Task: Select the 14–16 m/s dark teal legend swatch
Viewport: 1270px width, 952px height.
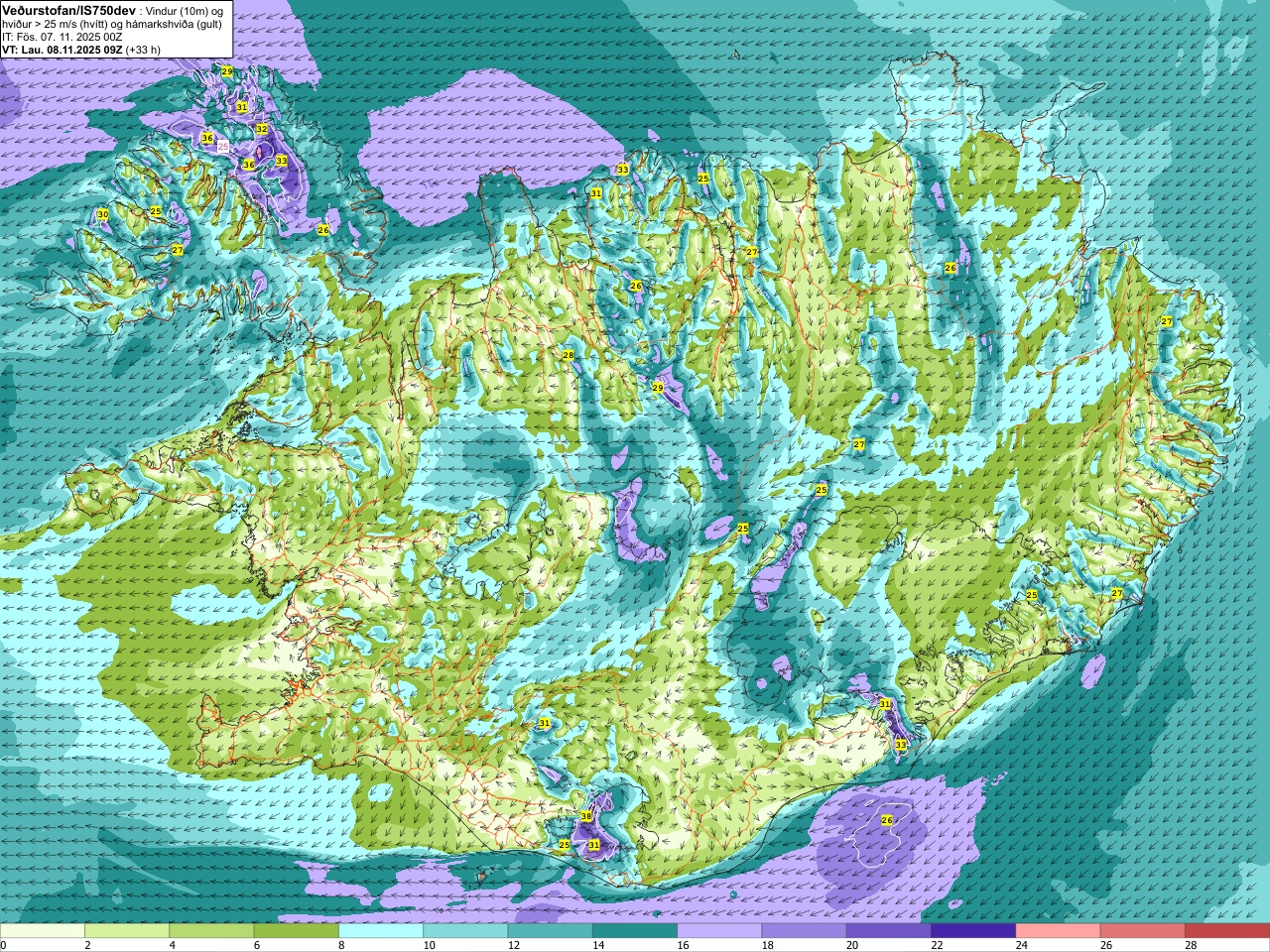Action: point(635,931)
